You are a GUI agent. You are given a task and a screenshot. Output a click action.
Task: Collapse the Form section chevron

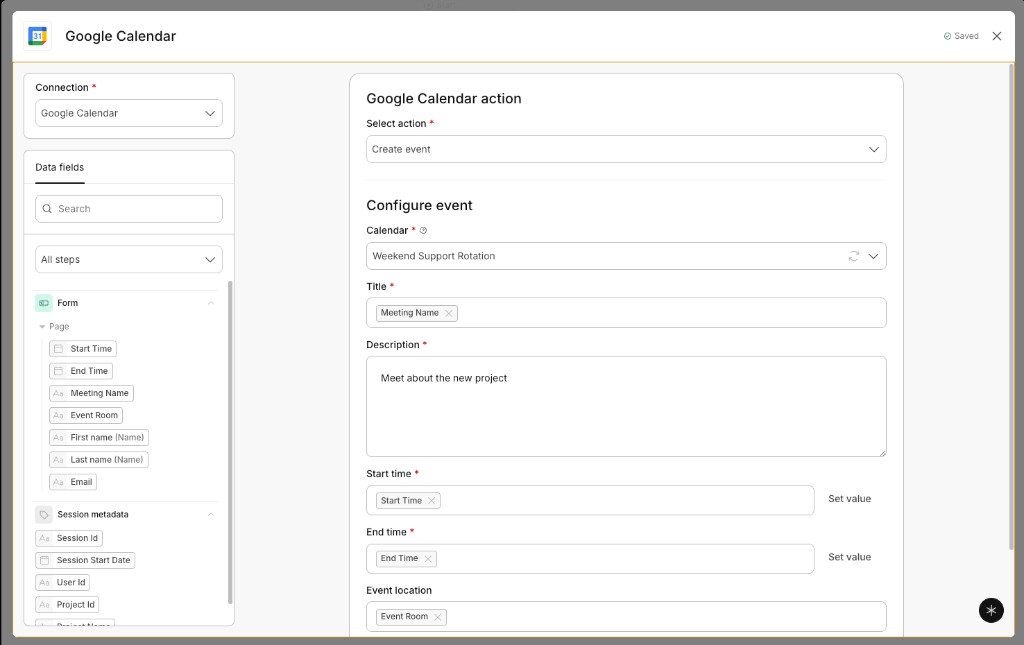pos(210,303)
